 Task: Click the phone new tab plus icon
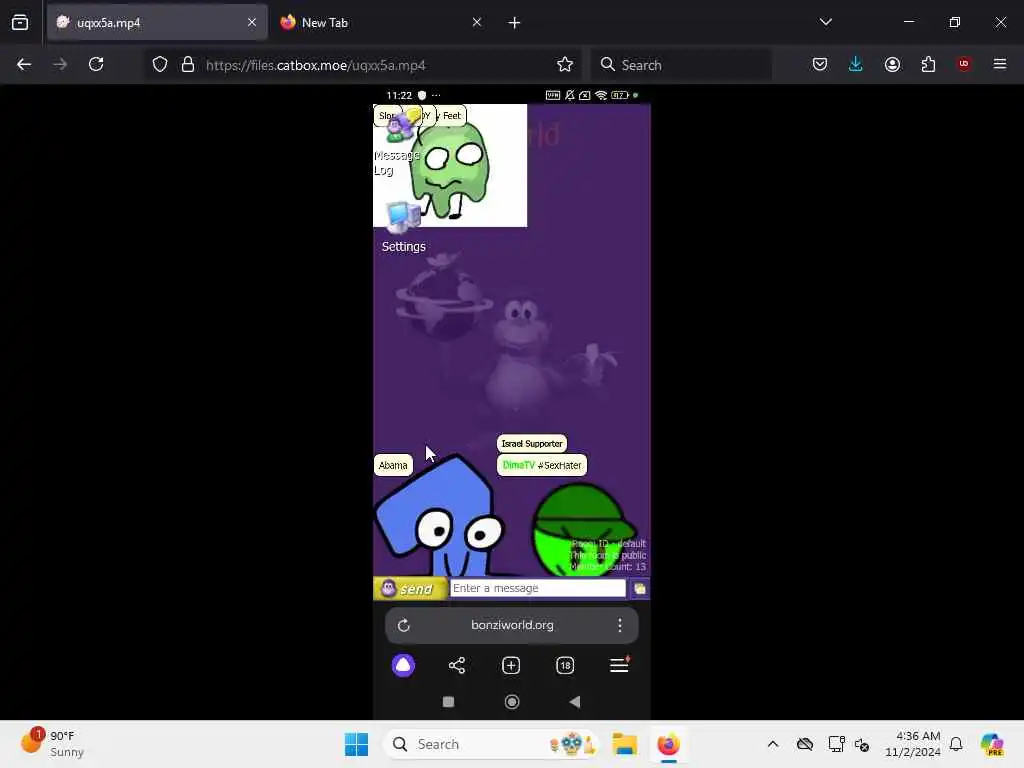coord(511,665)
